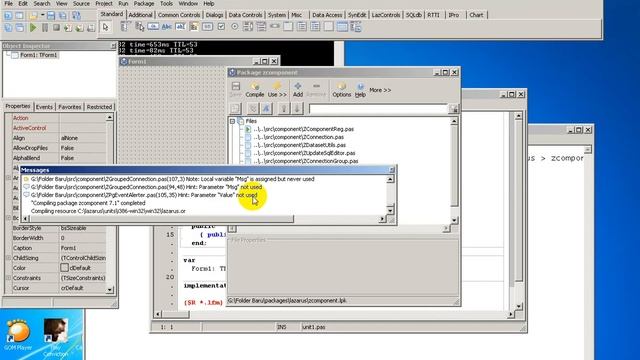Switch to the Additional palette tab

click(x=140, y=15)
